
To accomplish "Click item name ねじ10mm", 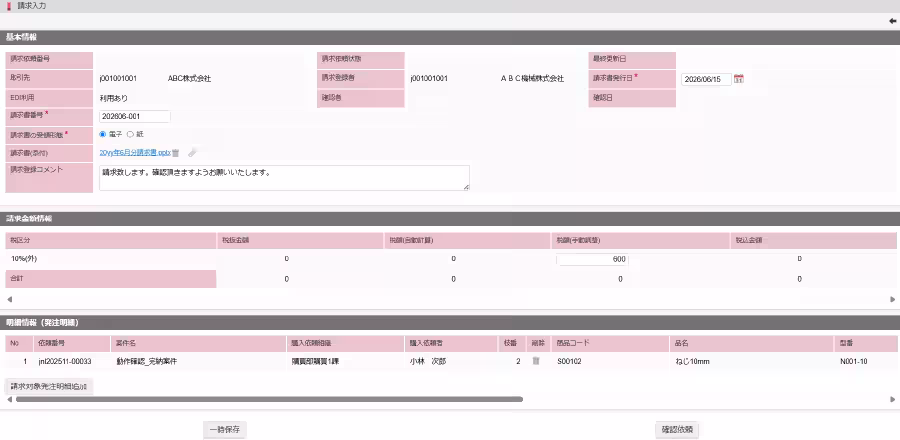I will pos(692,361).
